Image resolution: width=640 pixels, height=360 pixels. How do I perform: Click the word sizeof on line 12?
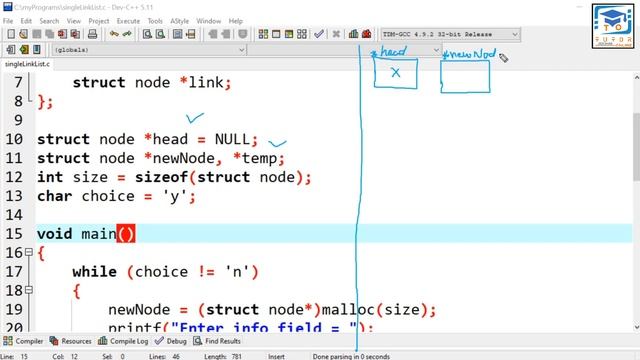click(x=161, y=177)
